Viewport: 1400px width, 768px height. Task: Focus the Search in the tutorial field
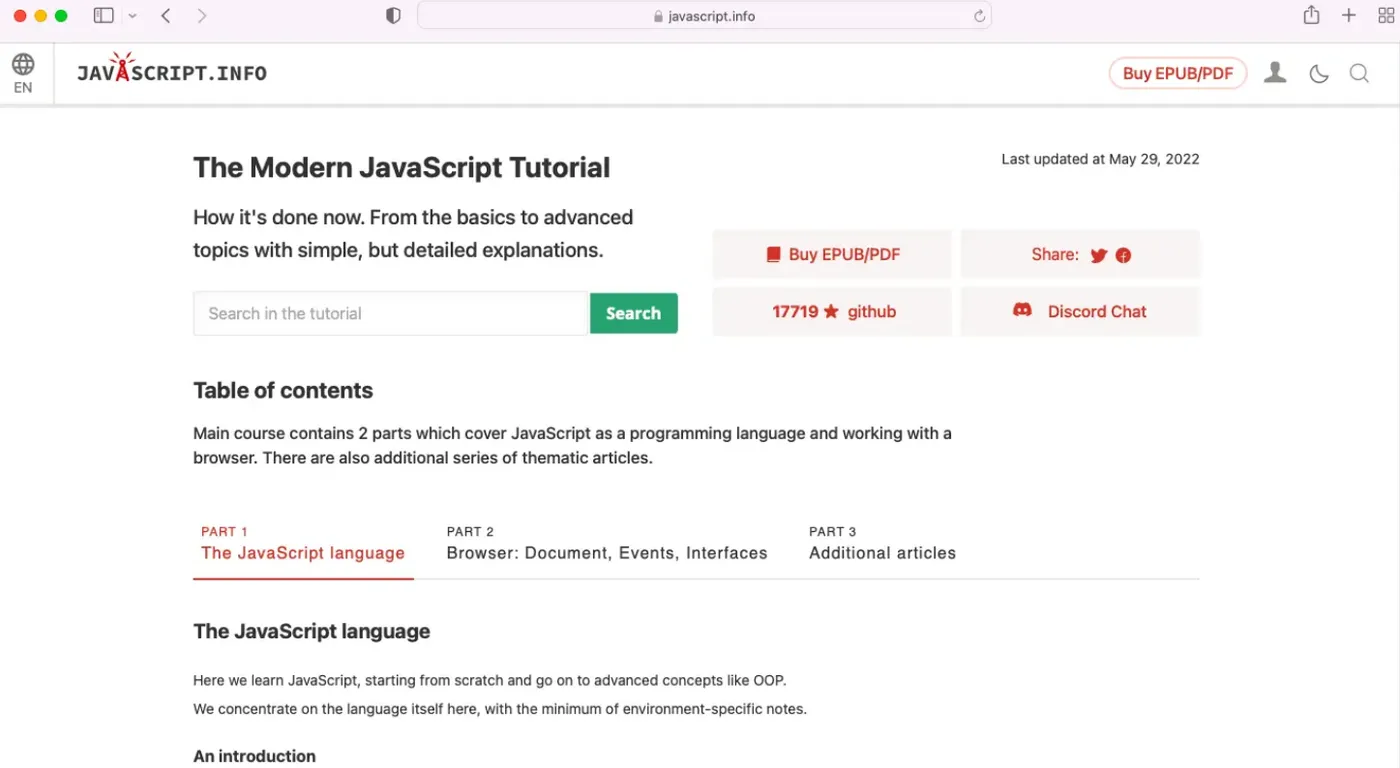(x=390, y=313)
